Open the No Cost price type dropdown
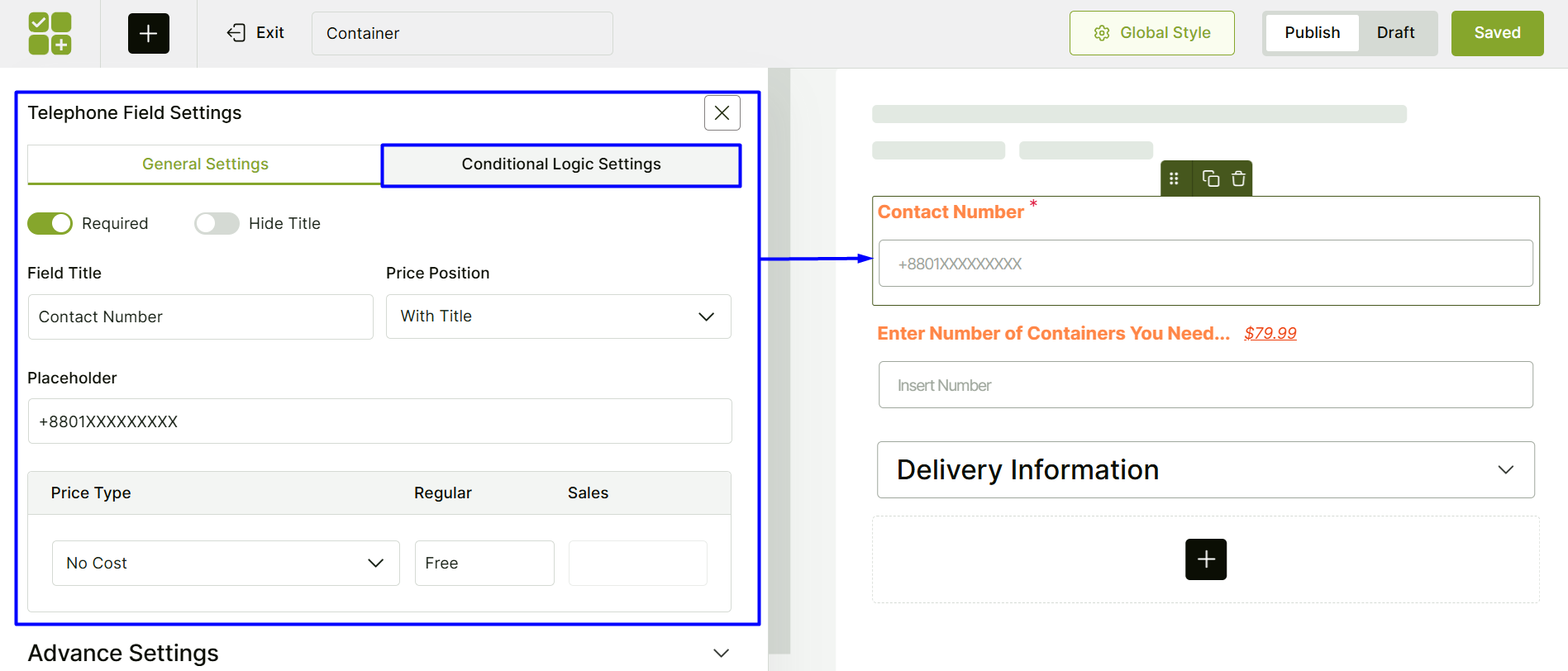The width and height of the screenshot is (1568, 671). coord(226,563)
